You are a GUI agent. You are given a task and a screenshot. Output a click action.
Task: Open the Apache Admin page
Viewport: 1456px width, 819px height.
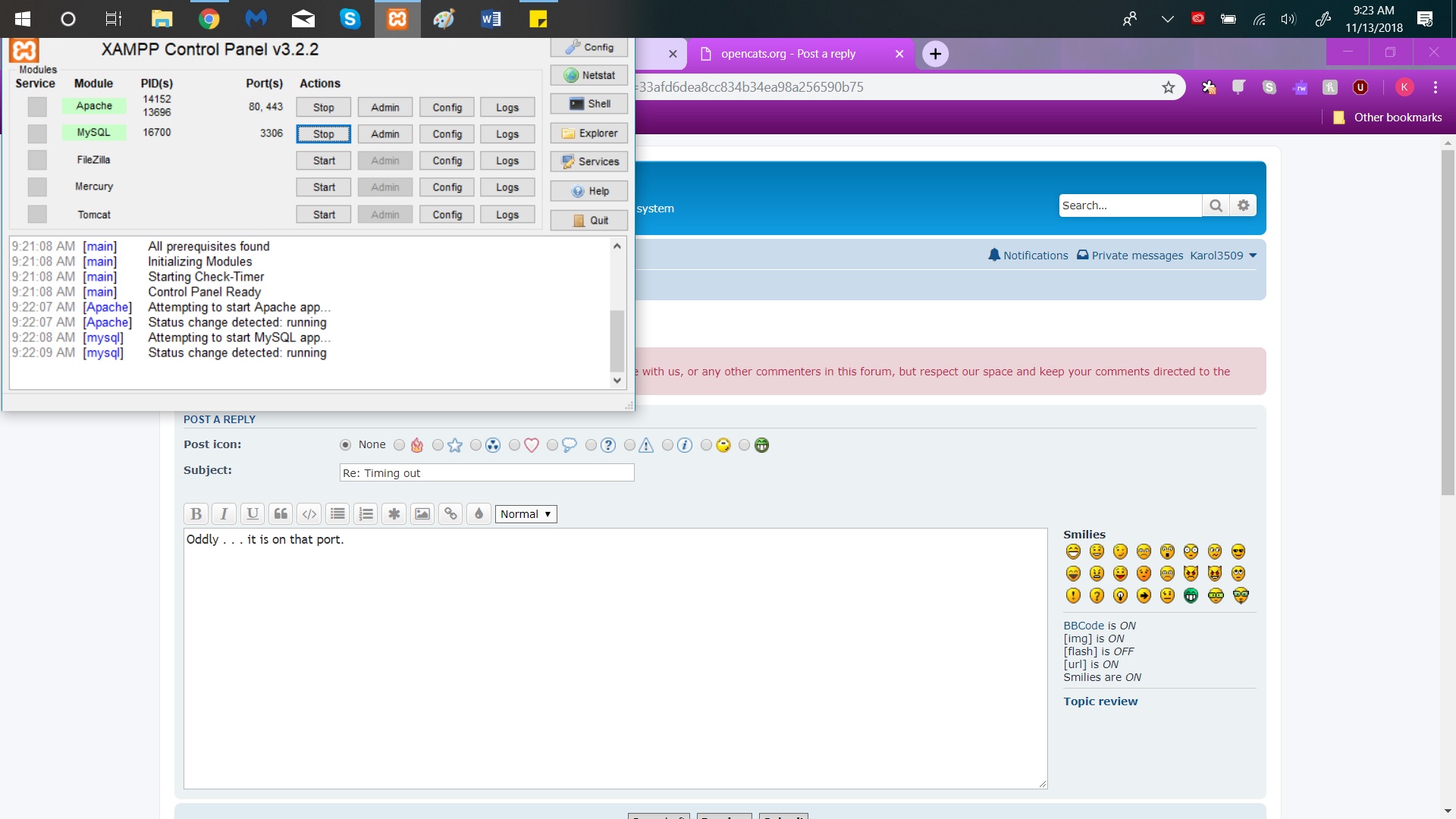[385, 108]
